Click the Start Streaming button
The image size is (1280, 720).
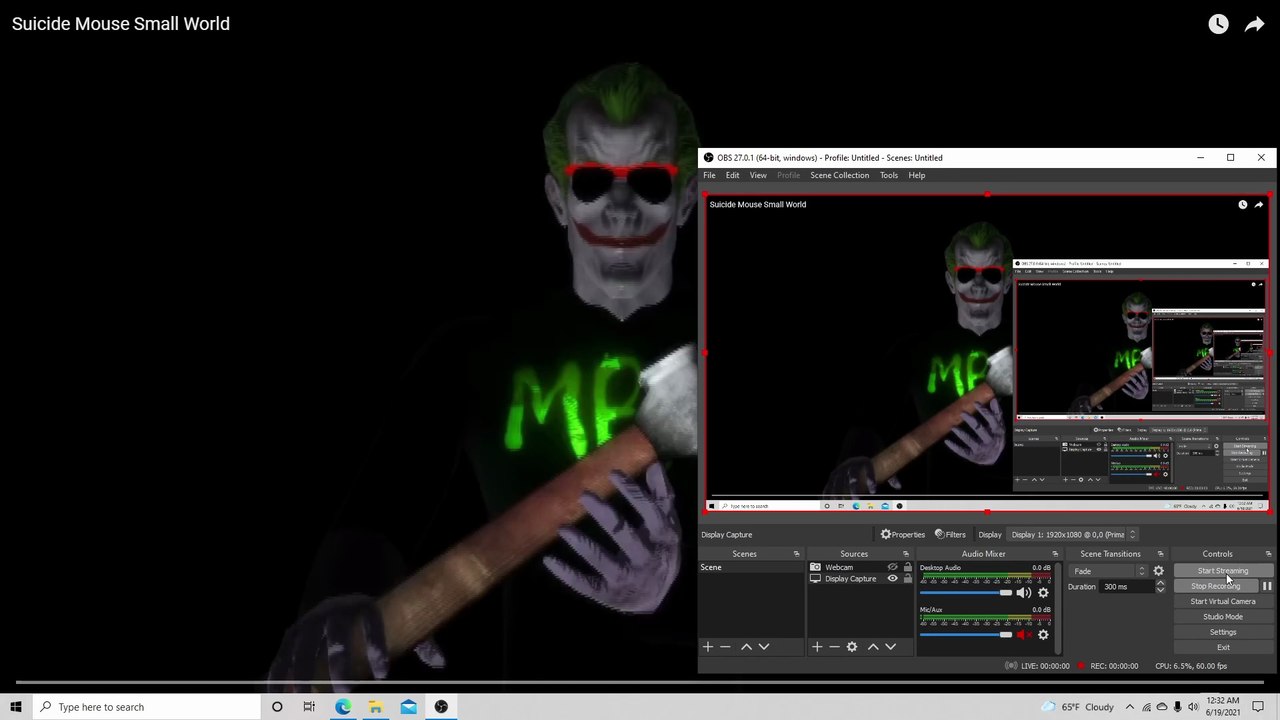pos(1223,571)
